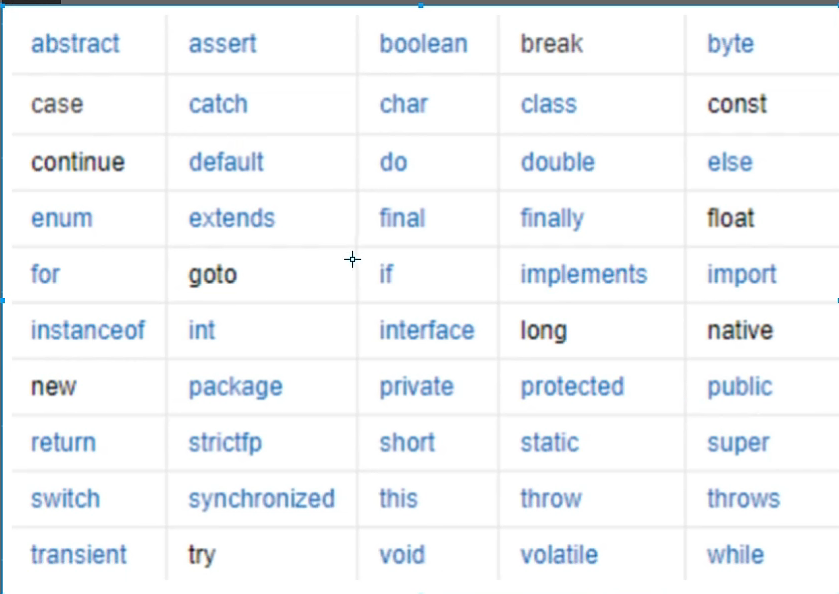Open the 'synchronized' keyword link

click(x=261, y=499)
